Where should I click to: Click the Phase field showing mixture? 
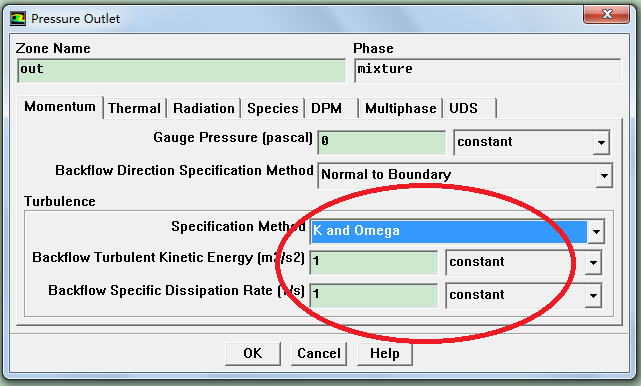tap(487, 70)
